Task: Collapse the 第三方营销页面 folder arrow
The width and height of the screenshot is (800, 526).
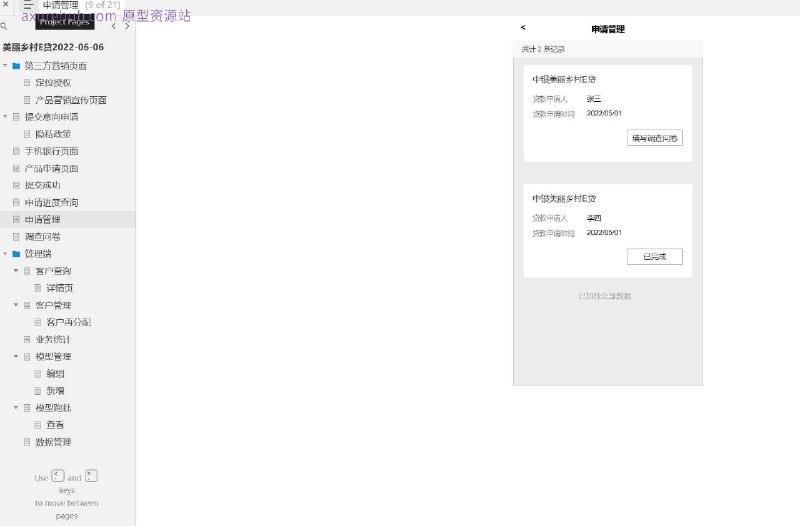Action: (x=5, y=65)
